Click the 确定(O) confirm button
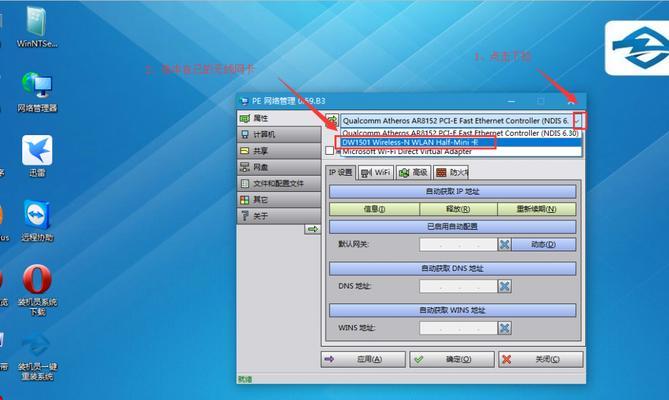This screenshot has width=669, height=400. (452, 359)
